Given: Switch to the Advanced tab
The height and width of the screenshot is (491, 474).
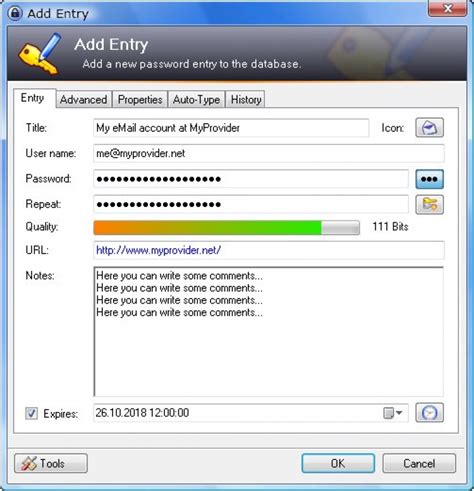Looking at the screenshot, I should (x=84, y=99).
